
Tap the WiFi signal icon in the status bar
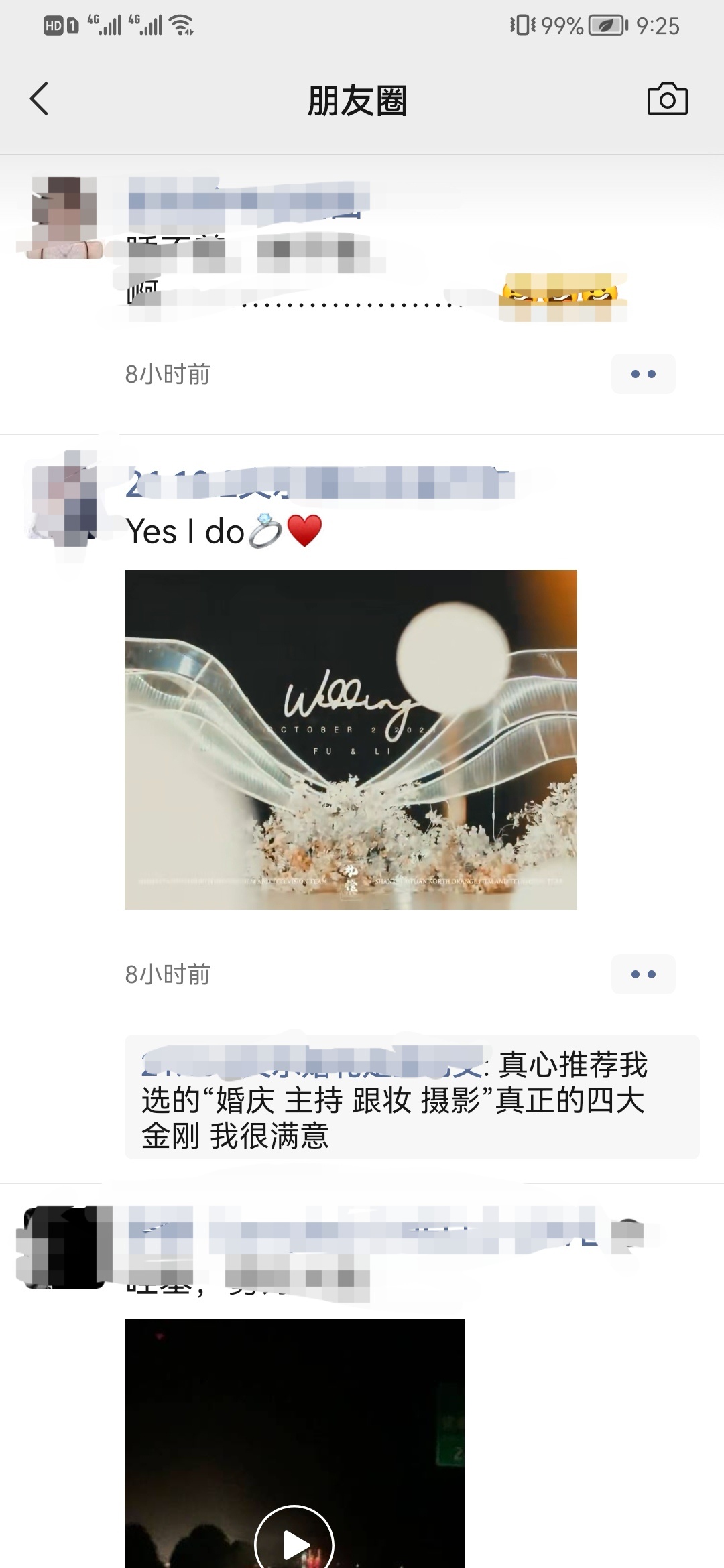click(182, 25)
